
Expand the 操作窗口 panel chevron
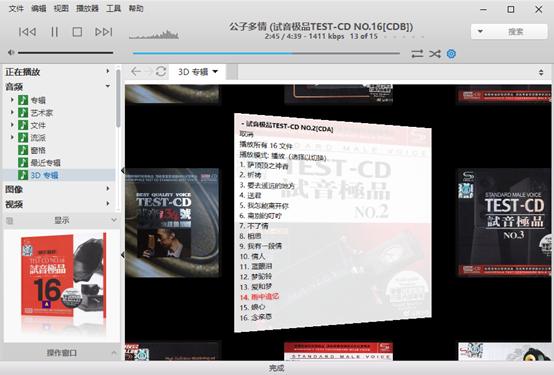pyautogui.click(x=114, y=352)
